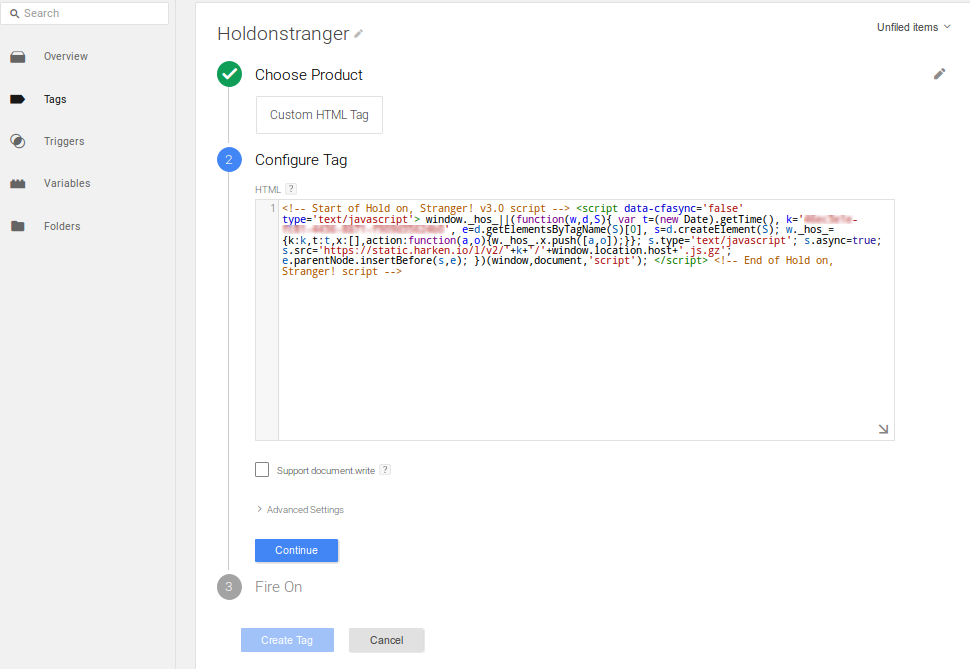This screenshot has width=970, height=669.
Task: Click the Configure Tag heading
Action: pyautogui.click(x=301, y=160)
